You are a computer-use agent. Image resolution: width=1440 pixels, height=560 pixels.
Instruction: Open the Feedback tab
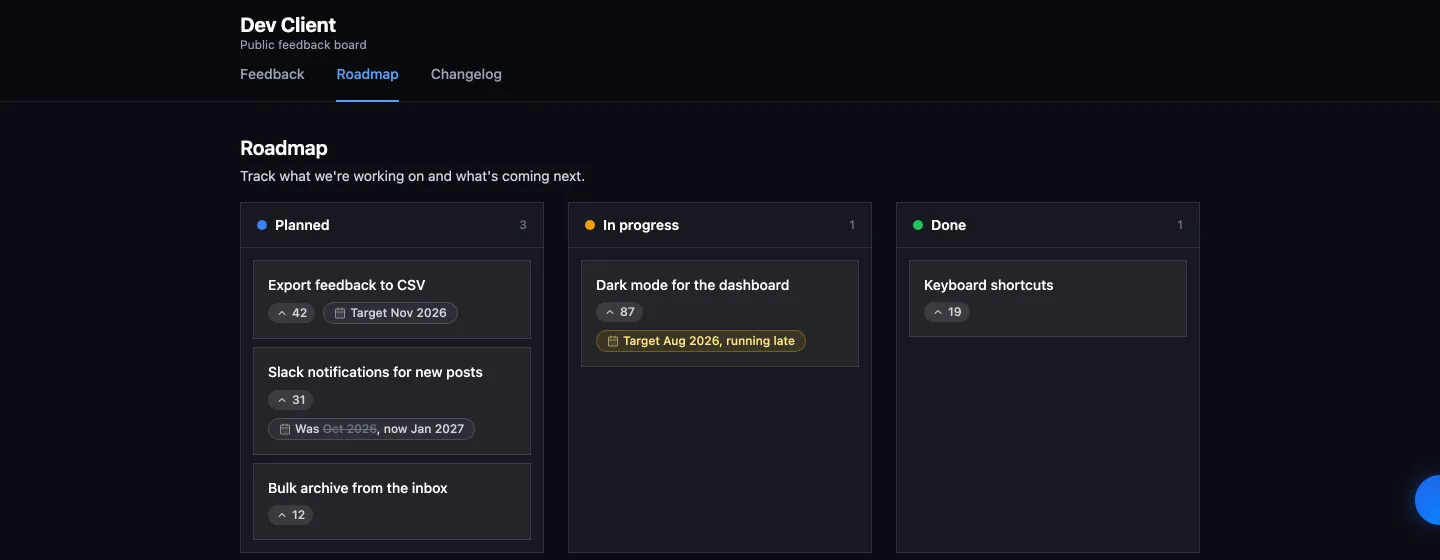click(272, 74)
